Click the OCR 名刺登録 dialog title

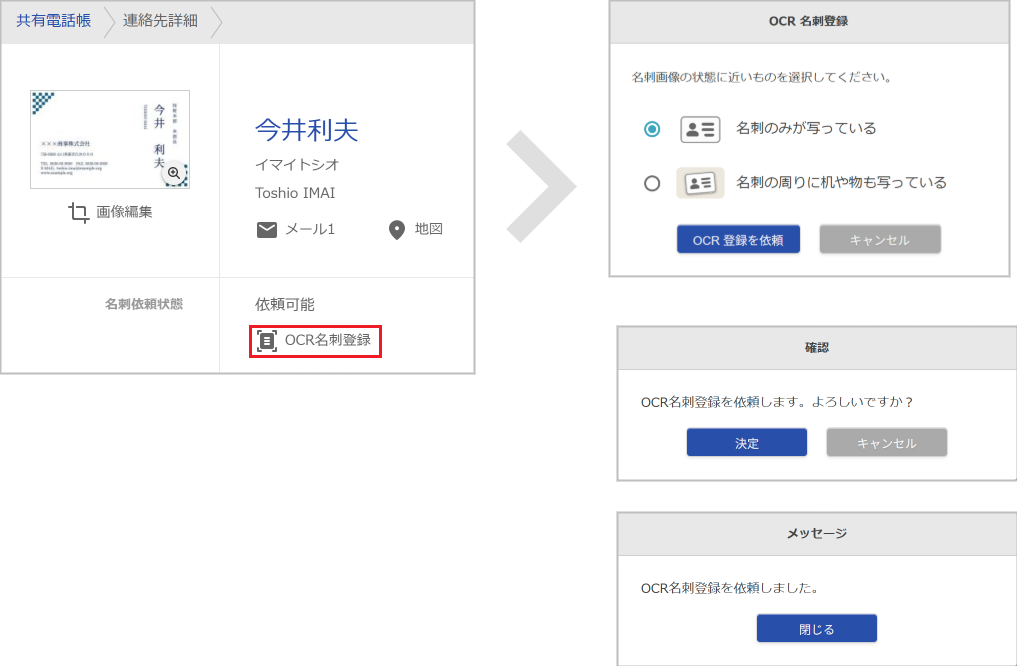pos(808,21)
